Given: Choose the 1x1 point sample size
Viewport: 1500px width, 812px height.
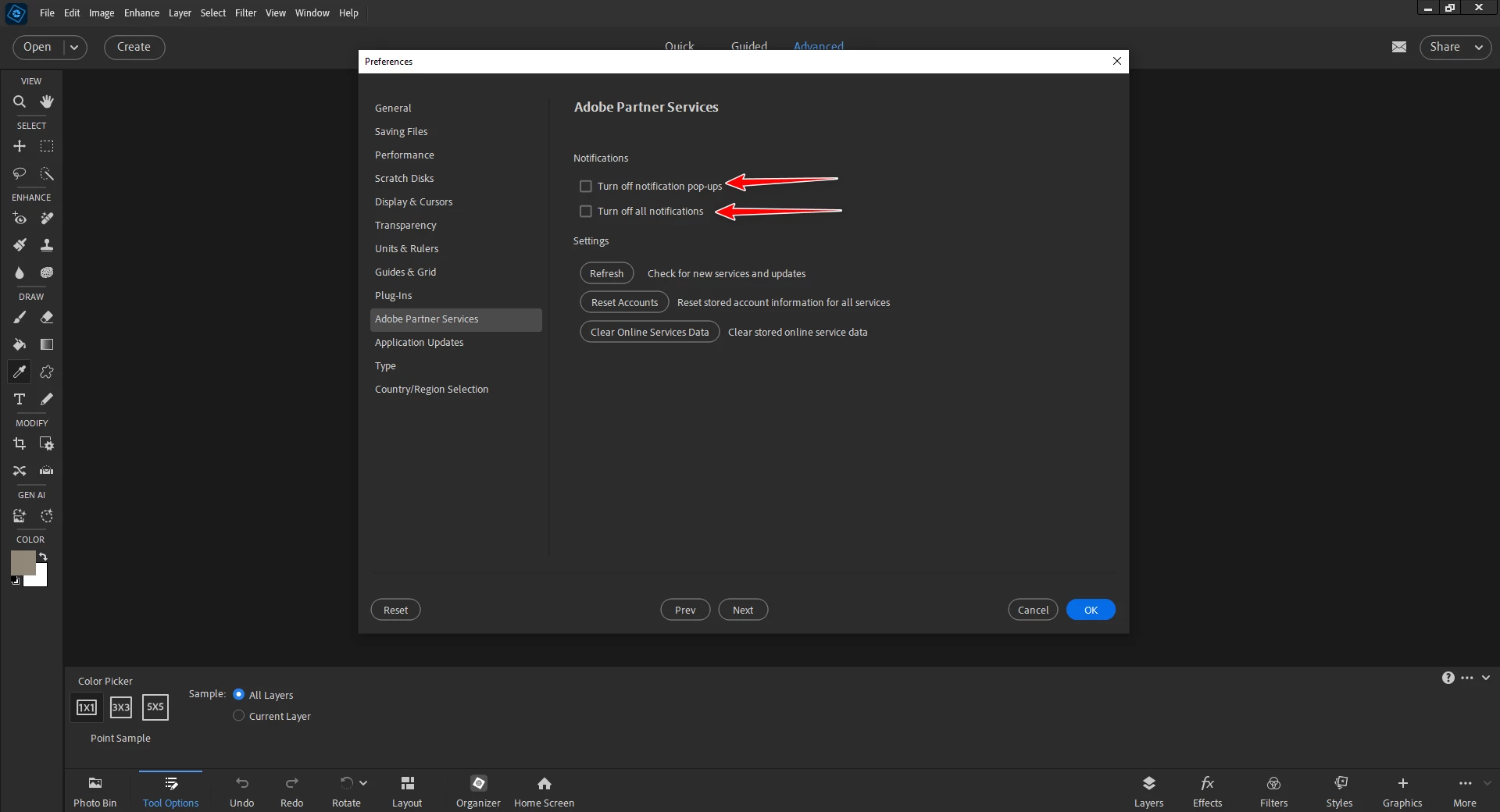Looking at the screenshot, I should tap(86, 707).
